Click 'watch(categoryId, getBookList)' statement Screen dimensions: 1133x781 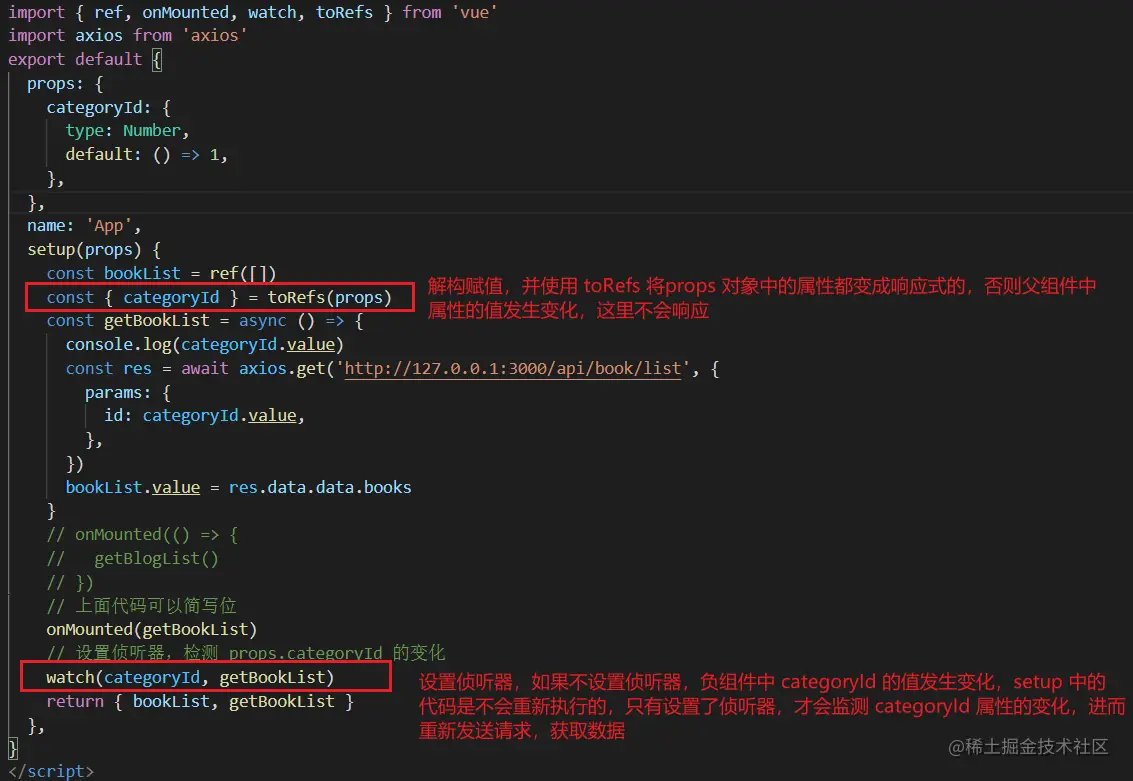click(x=190, y=678)
